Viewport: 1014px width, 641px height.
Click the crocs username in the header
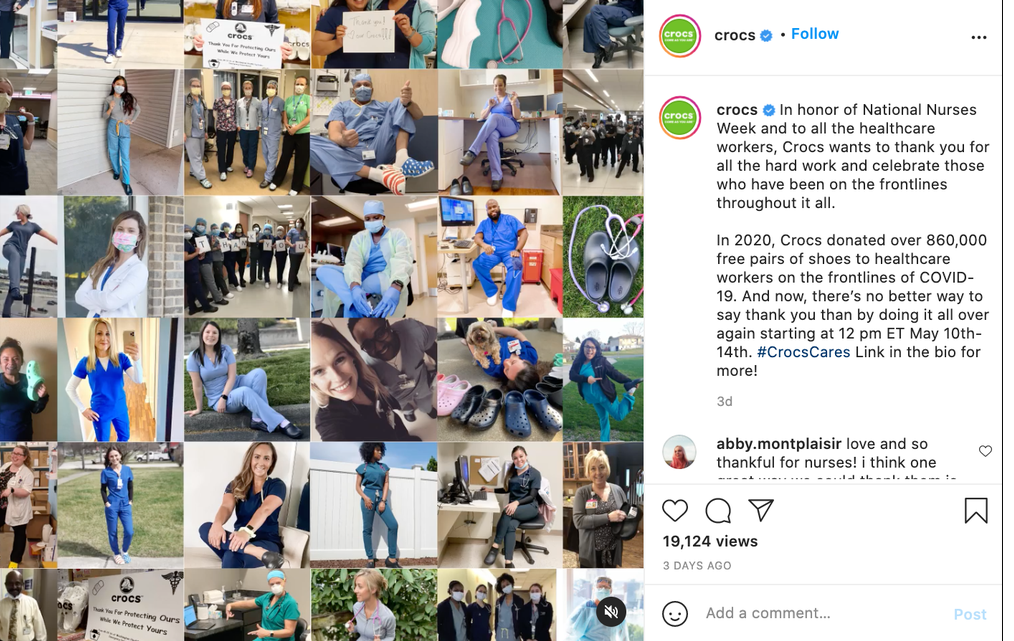point(735,35)
